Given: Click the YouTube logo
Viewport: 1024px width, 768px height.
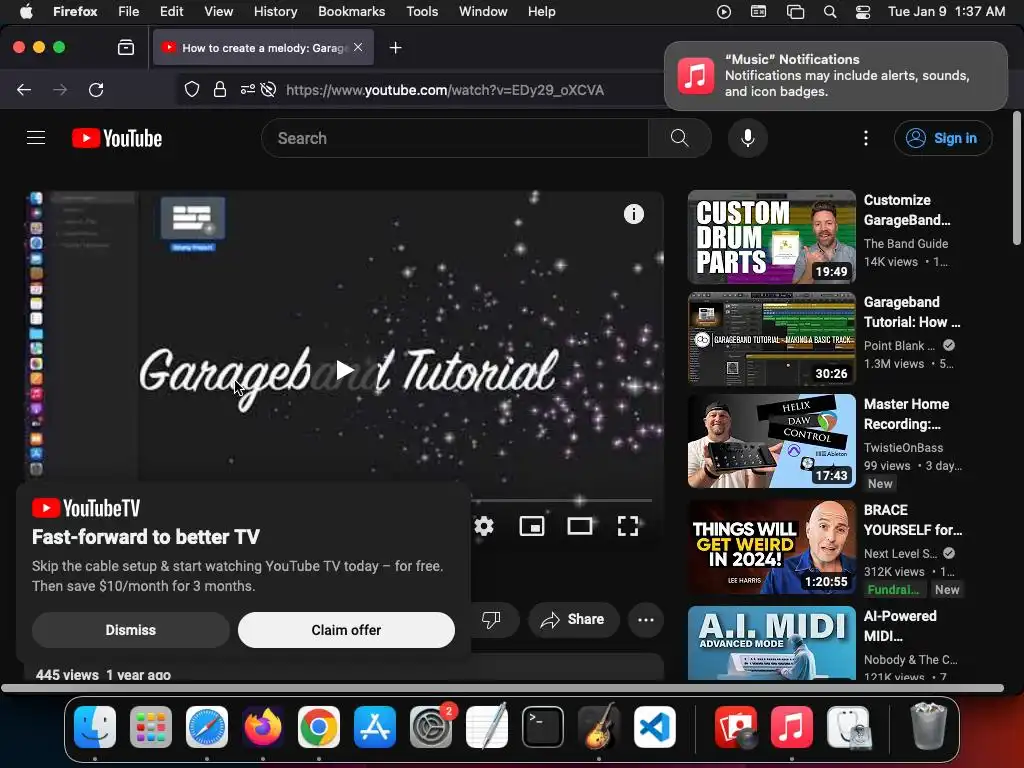Looking at the screenshot, I should pyautogui.click(x=117, y=138).
